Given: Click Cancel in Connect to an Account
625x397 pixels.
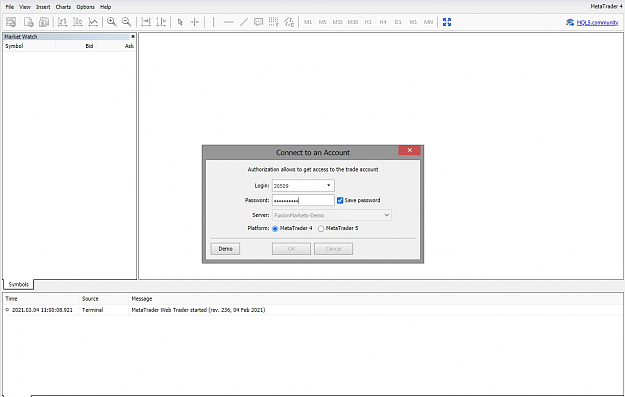Looking at the screenshot, I should 333,249.
